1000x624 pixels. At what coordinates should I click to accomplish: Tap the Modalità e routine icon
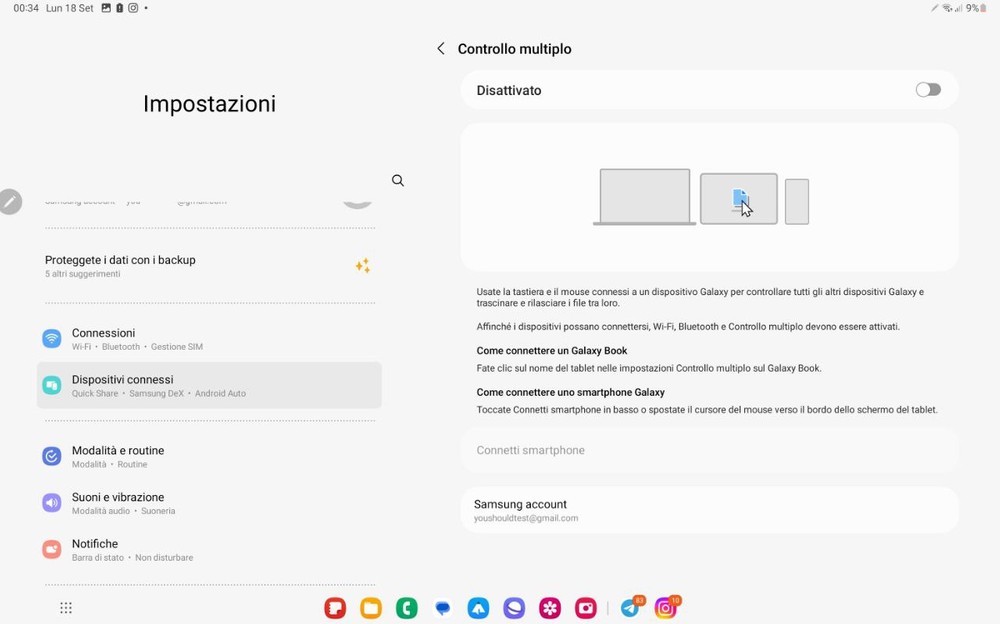52,456
